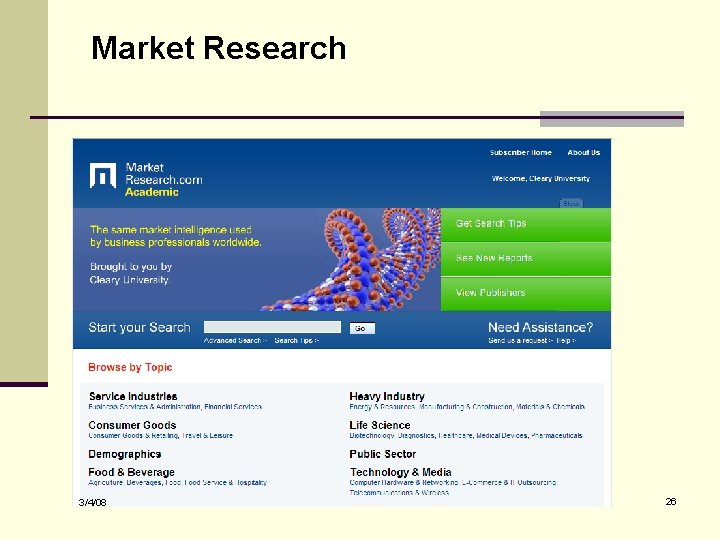Click the Market Research slide title
Viewport: 720px width, 540px height.
[219, 48]
